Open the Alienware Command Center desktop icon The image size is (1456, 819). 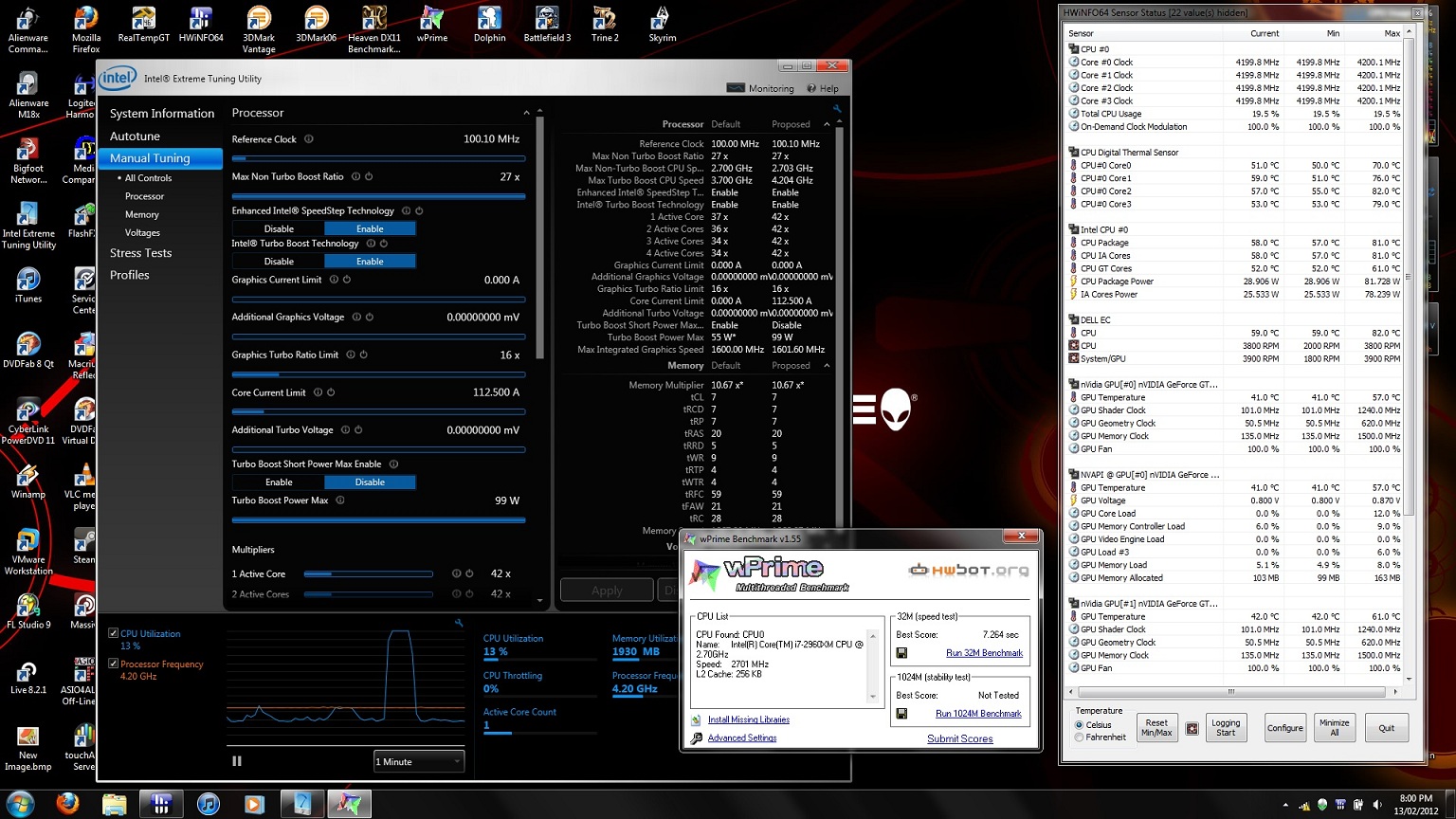28,30
